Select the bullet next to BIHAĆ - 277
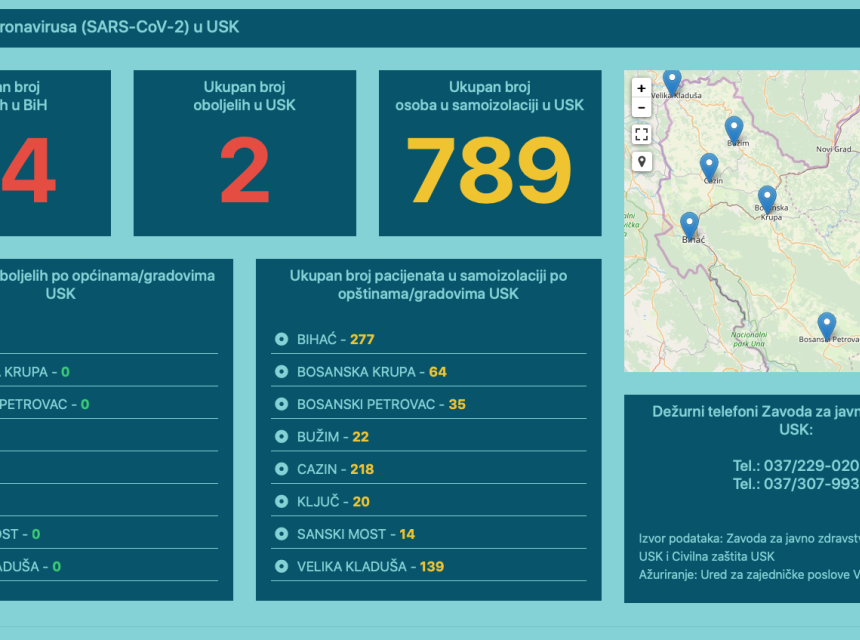 click(281, 340)
